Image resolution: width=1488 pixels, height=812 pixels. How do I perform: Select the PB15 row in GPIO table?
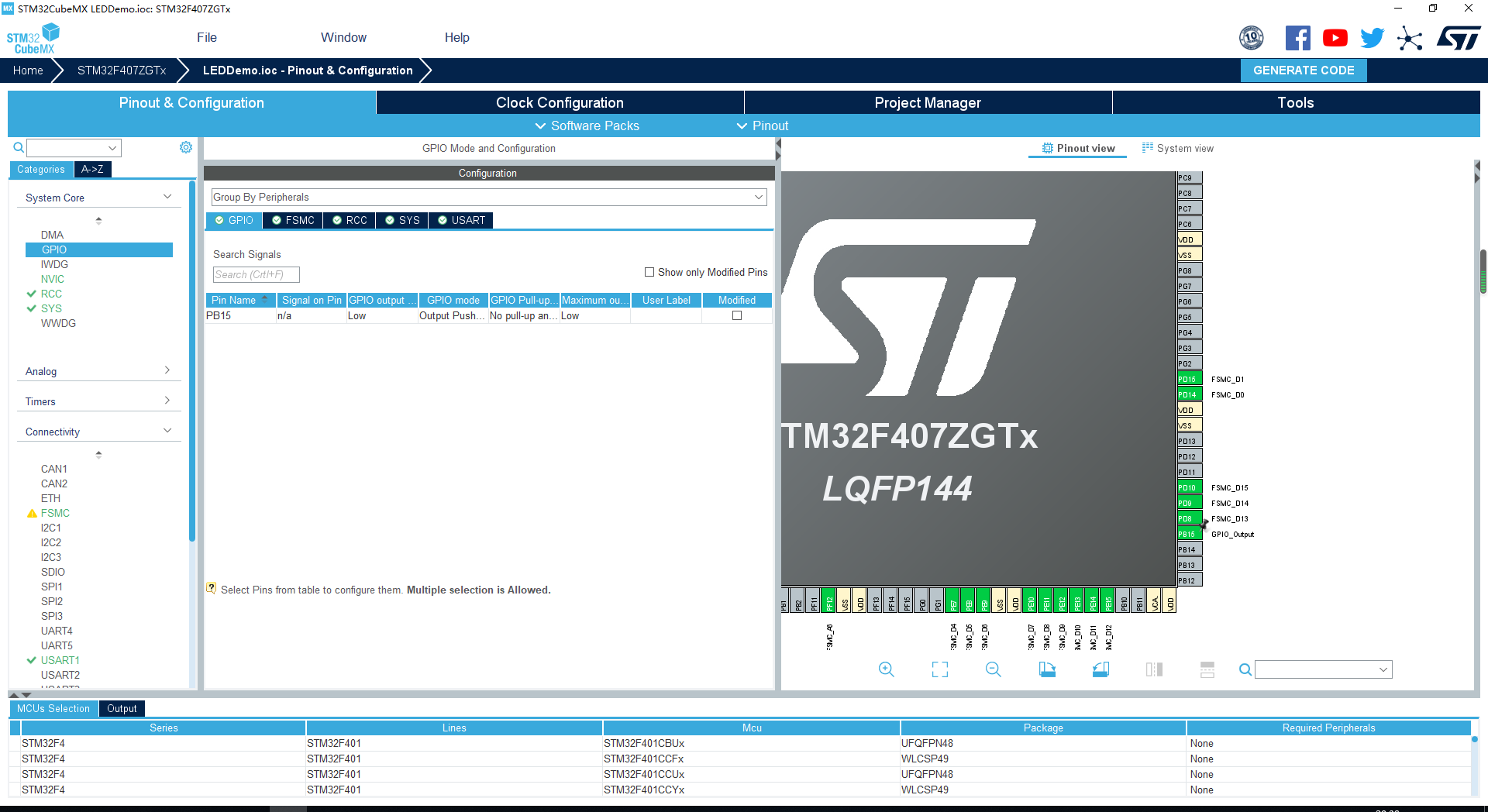(x=489, y=315)
